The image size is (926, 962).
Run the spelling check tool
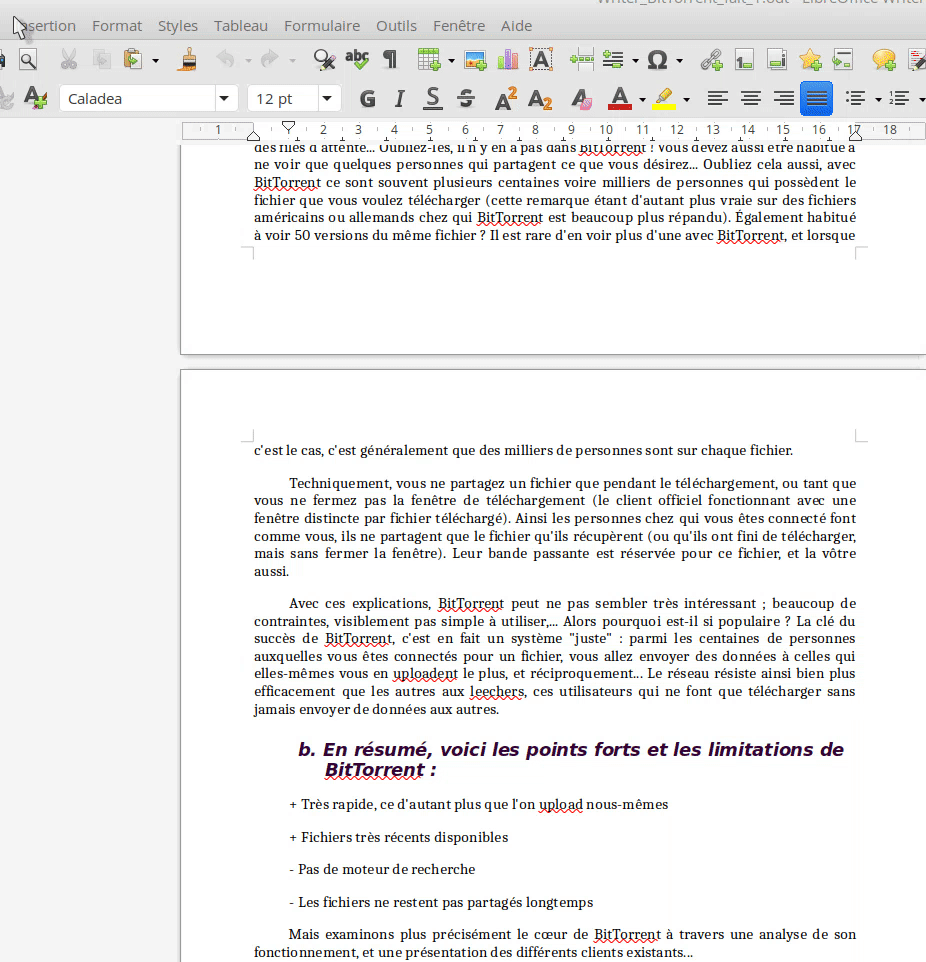(357, 60)
